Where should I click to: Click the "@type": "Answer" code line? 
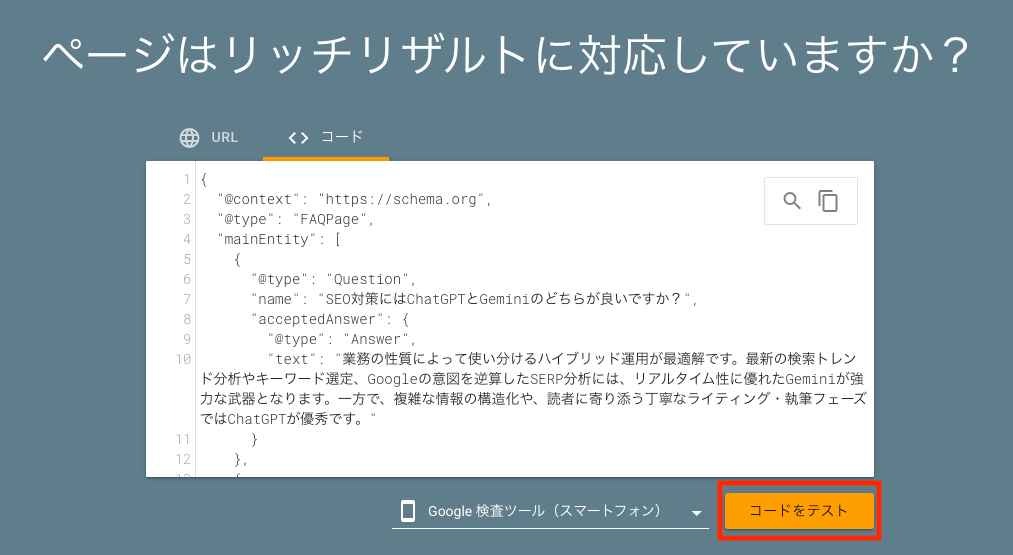tap(342, 339)
